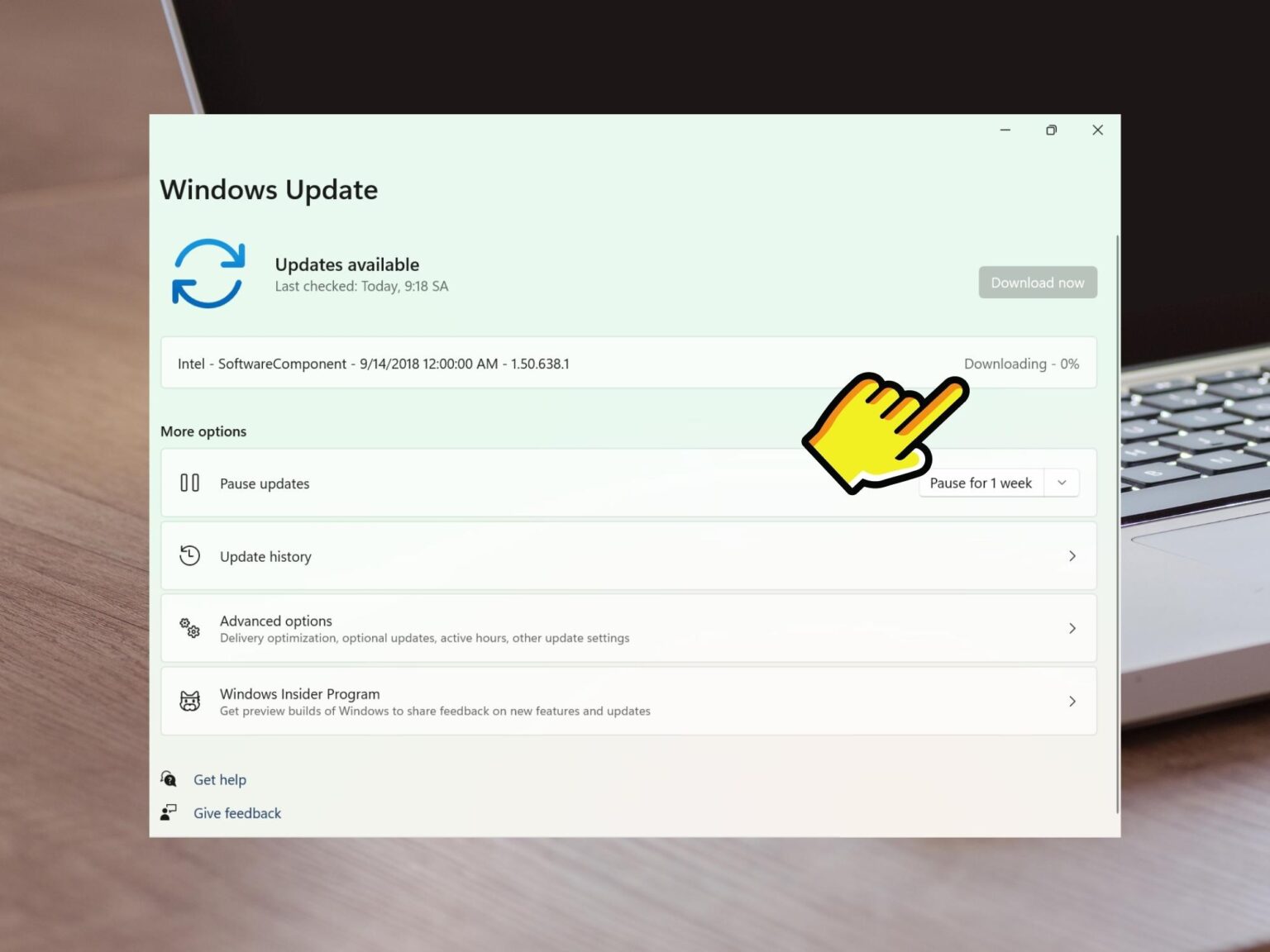This screenshot has height=952, width=1270.
Task: Click the Delivery optimization description text
Action: click(x=424, y=638)
